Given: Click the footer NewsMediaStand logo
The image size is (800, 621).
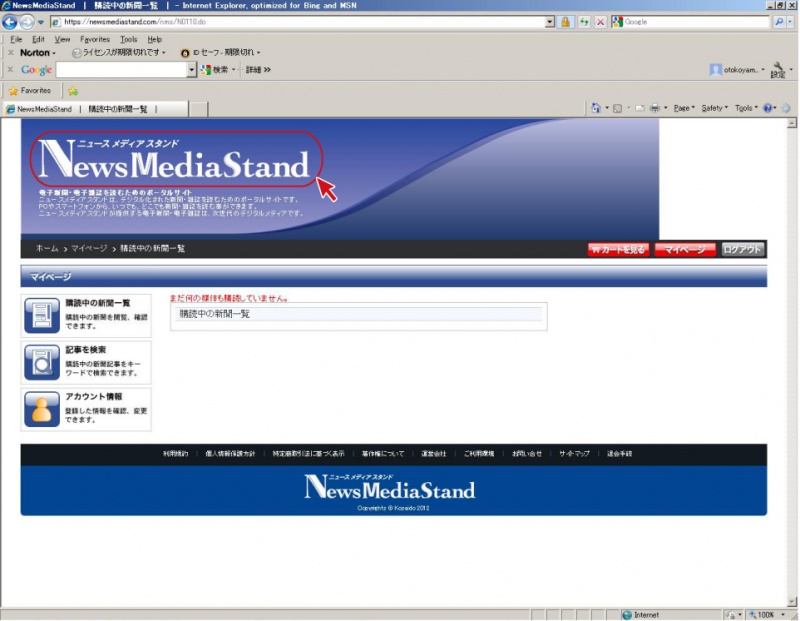Looking at the screenshot, I should click(x=390, y=488).
